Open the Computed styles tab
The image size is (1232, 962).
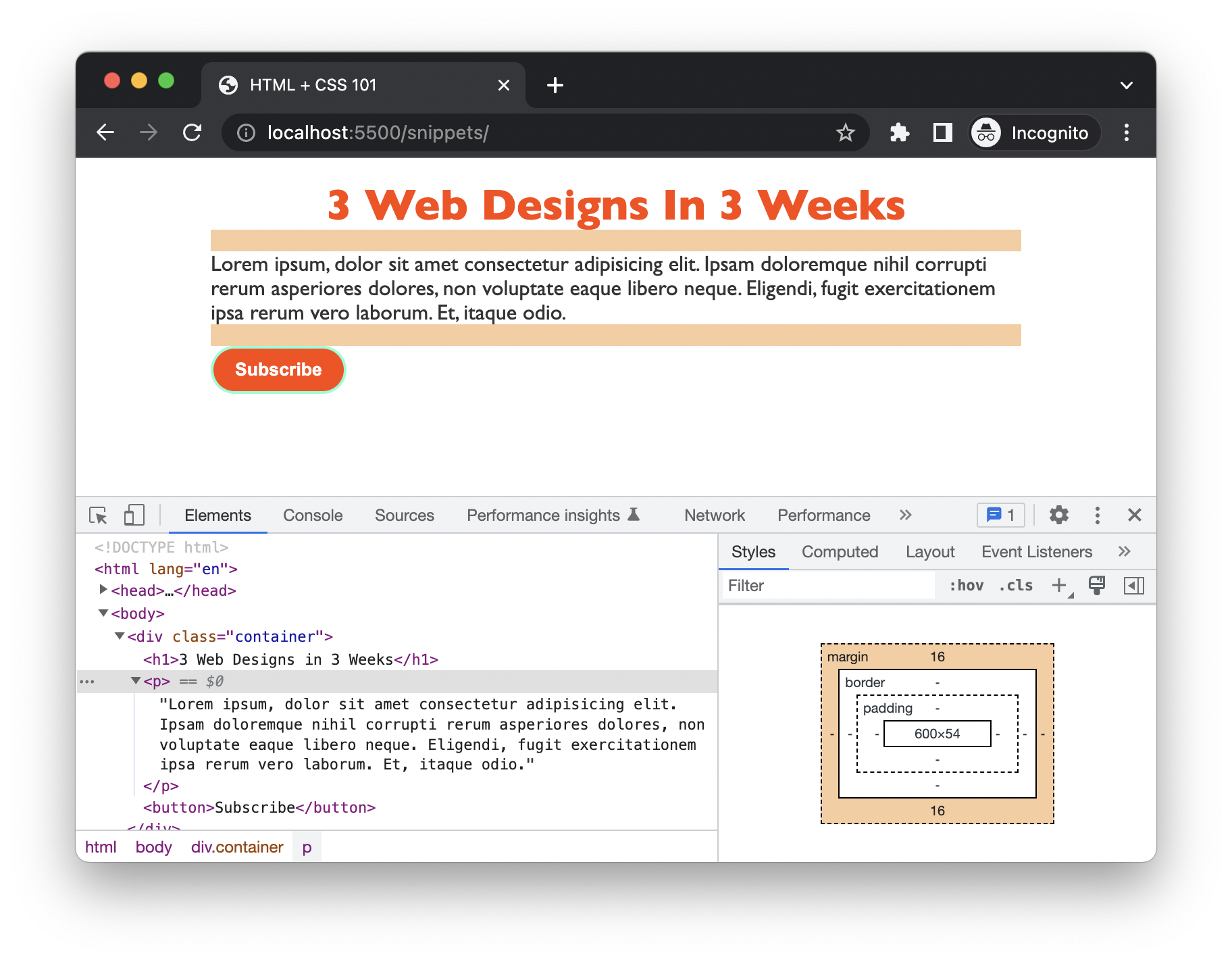tap(840, 552)
